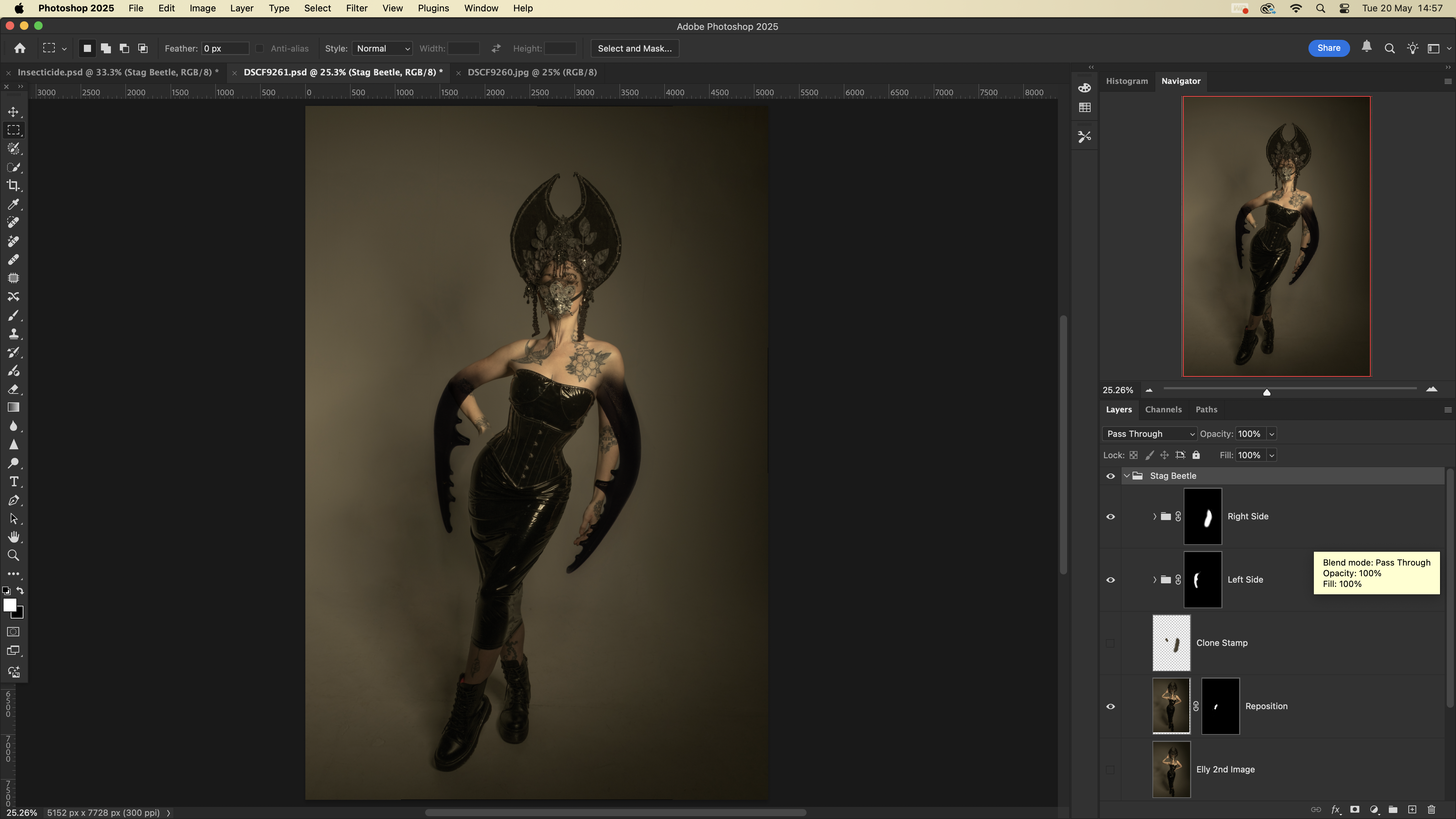
Task: Show the Clone Stamp layer
Action: click(x=1110, y=643)
